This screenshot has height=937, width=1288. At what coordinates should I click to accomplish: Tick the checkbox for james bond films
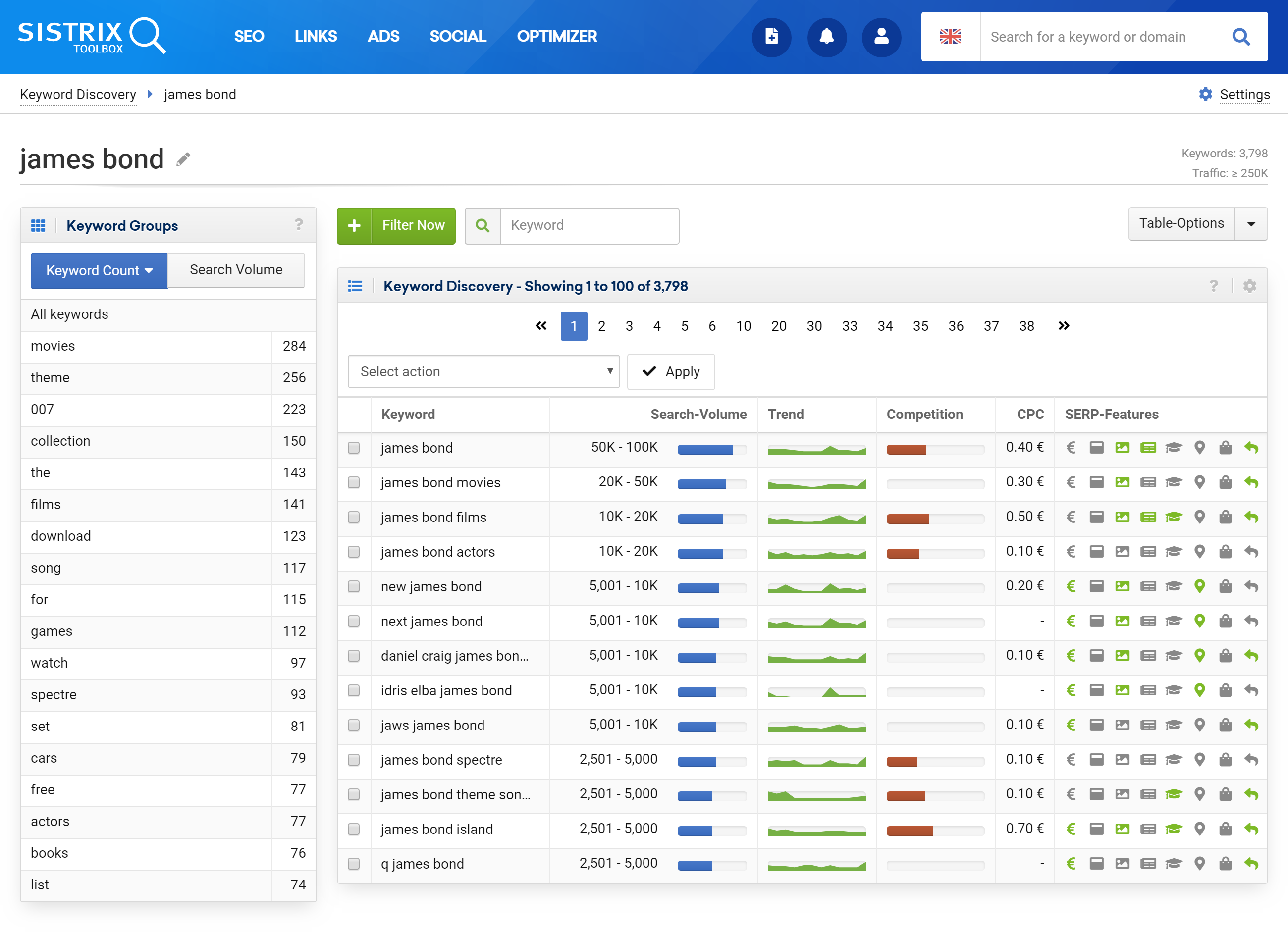pos(354,517)
